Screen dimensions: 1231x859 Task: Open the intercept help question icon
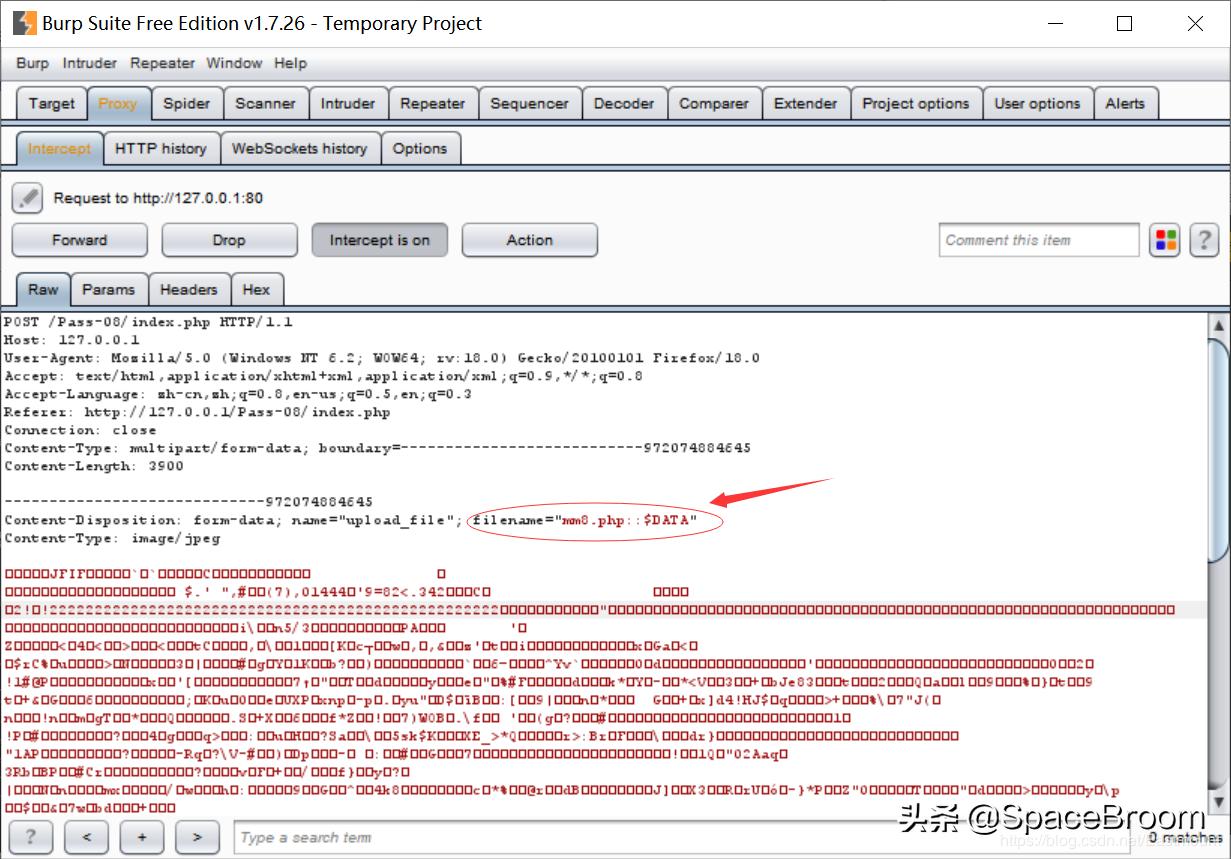pos(1205,240)
